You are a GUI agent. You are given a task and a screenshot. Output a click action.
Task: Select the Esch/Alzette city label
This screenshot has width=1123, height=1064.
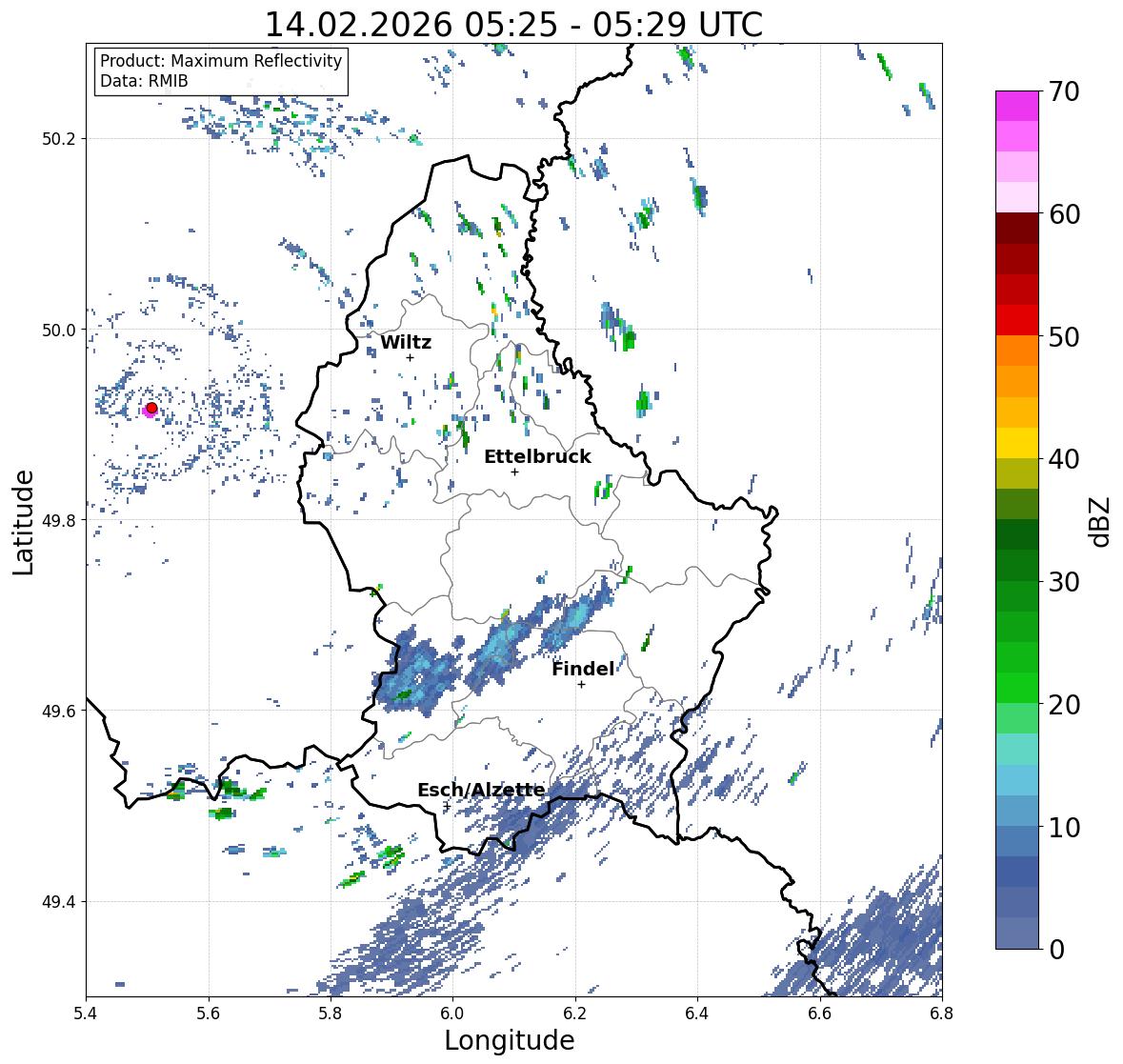click(x=481, y=790)
